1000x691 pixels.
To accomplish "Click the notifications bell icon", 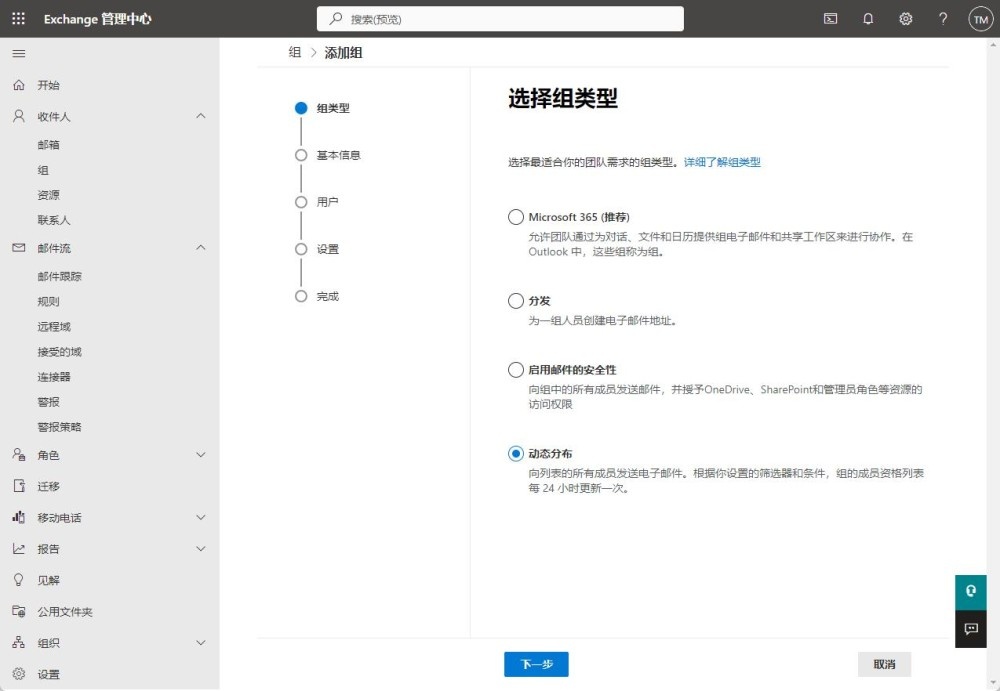I will click(x=868, y=18).
